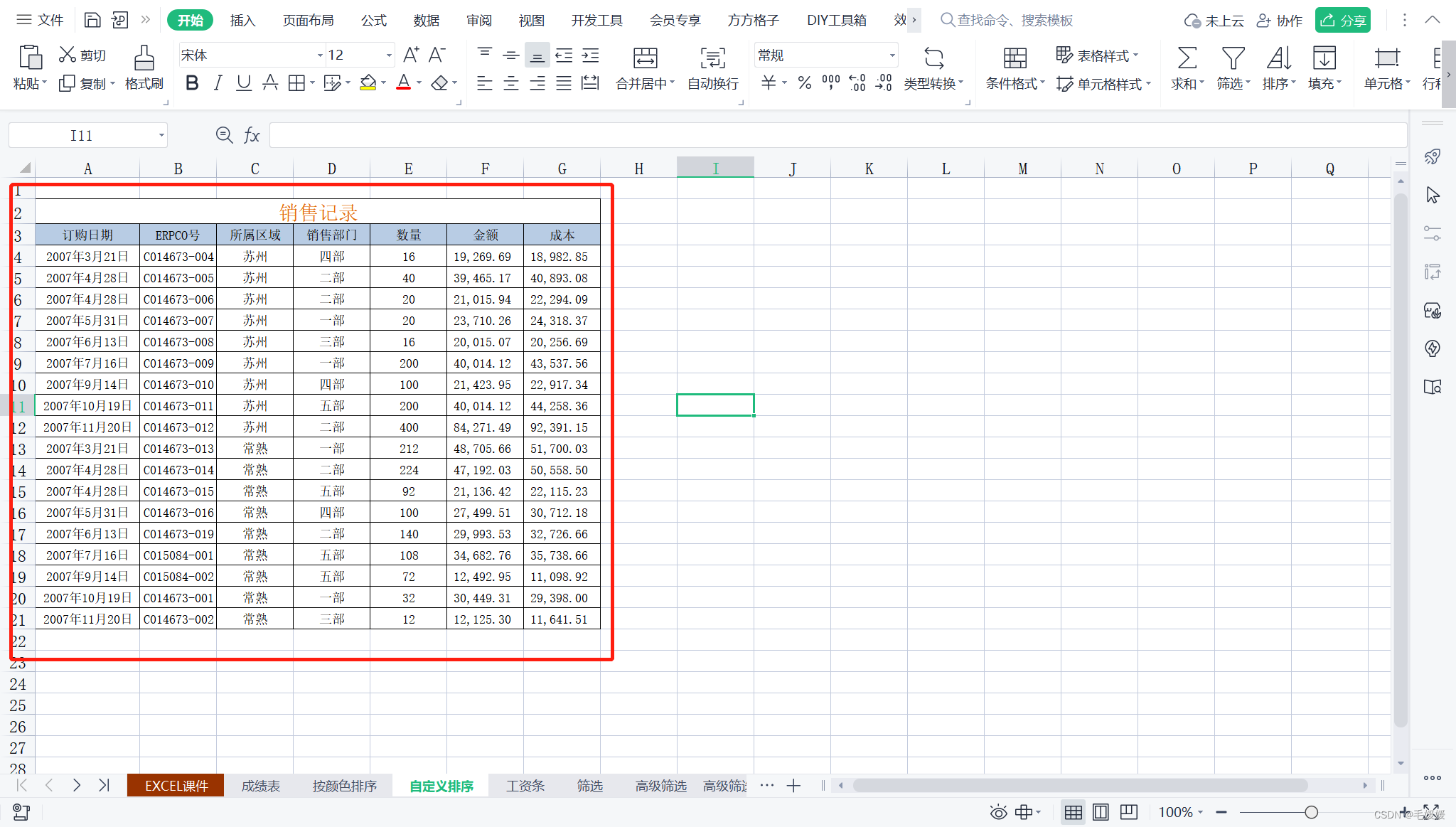Open the 插入 ribbon tab
1456x827 pixels.
click(x=242, y=21)
